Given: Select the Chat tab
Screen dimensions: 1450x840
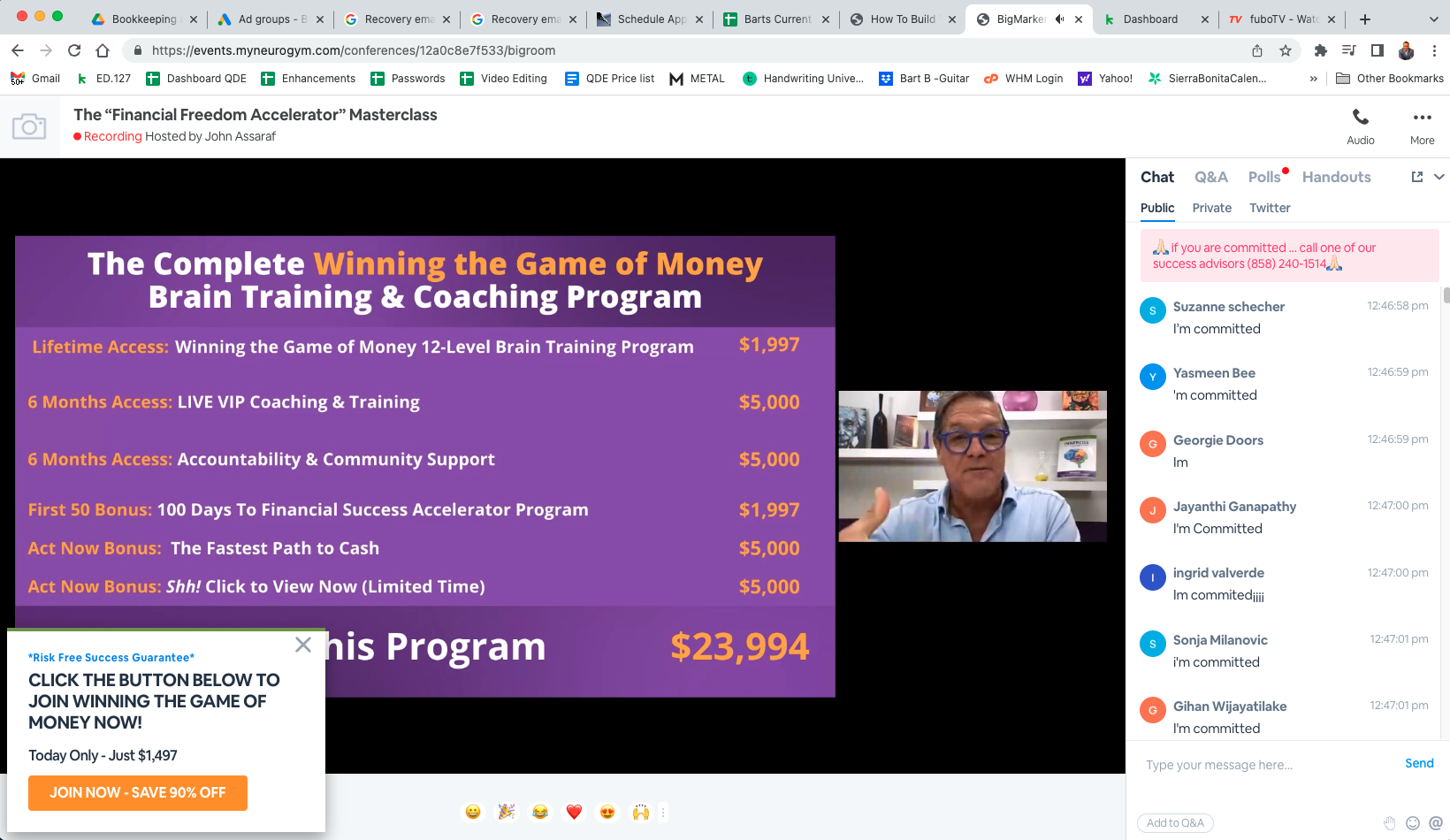Looking at the screenshot, I should coord(1156,177).
